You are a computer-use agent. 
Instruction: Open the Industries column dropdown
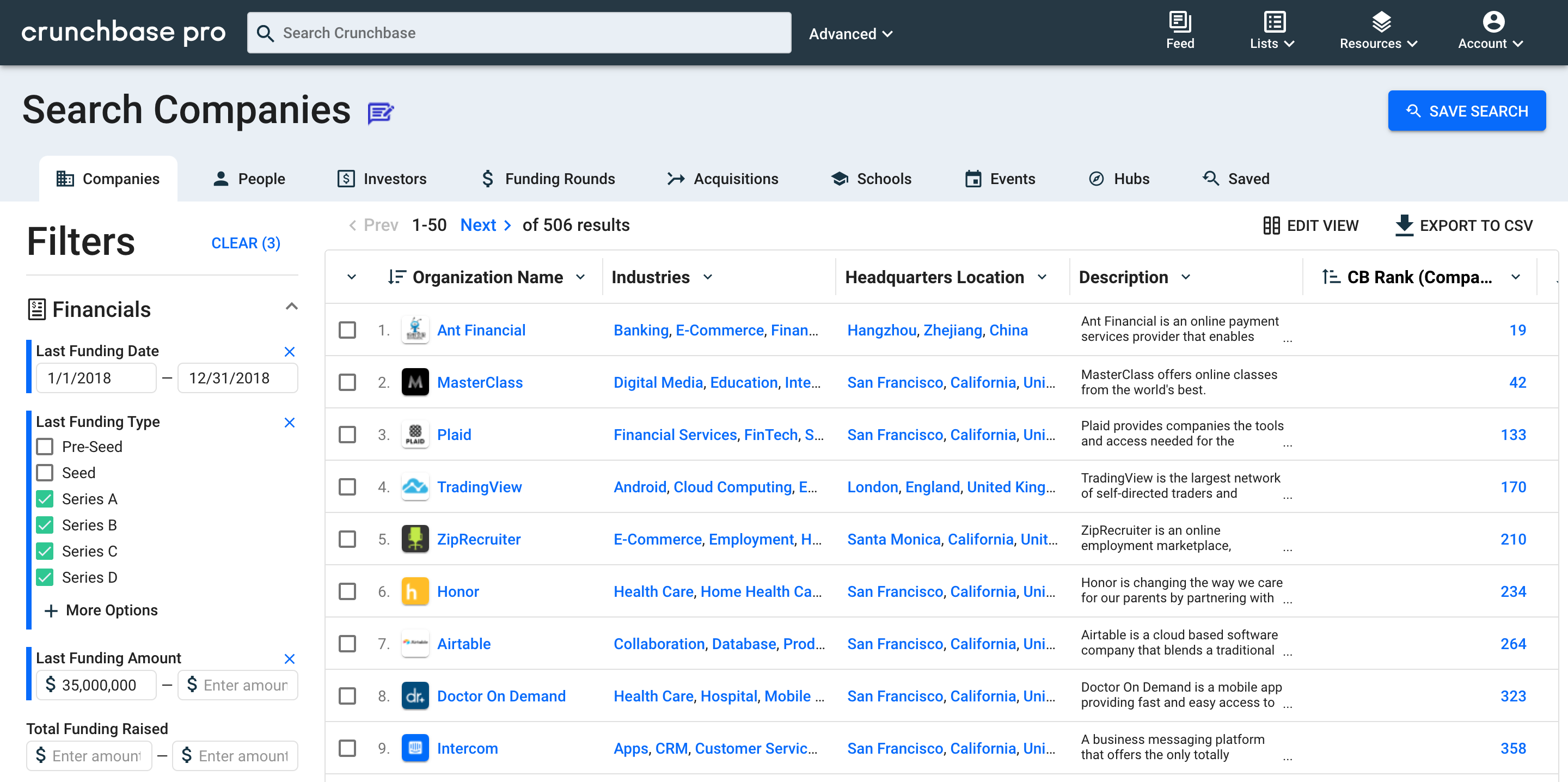[x=708, y=277]
